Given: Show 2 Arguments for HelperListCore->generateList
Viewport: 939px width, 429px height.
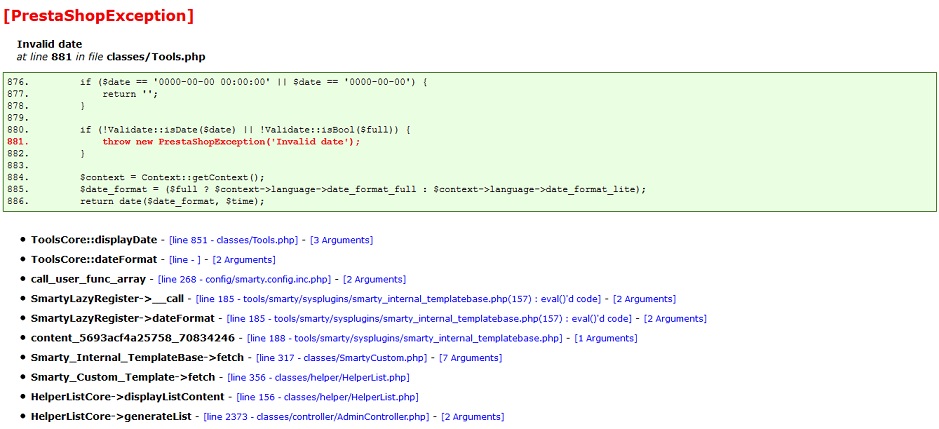Looking at the screenshot, I should point(473,417).
